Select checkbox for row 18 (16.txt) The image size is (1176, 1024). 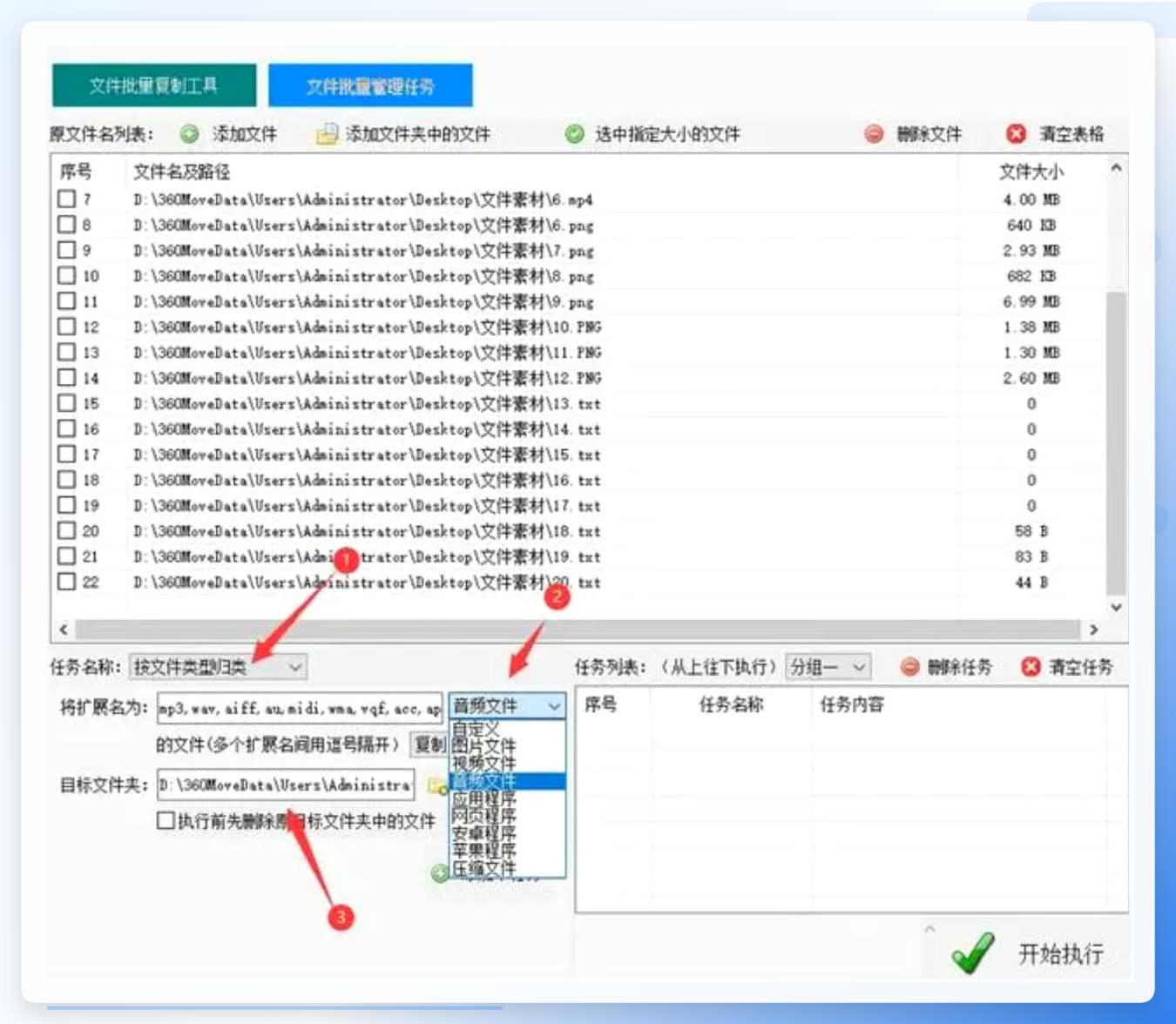point(66,480)
